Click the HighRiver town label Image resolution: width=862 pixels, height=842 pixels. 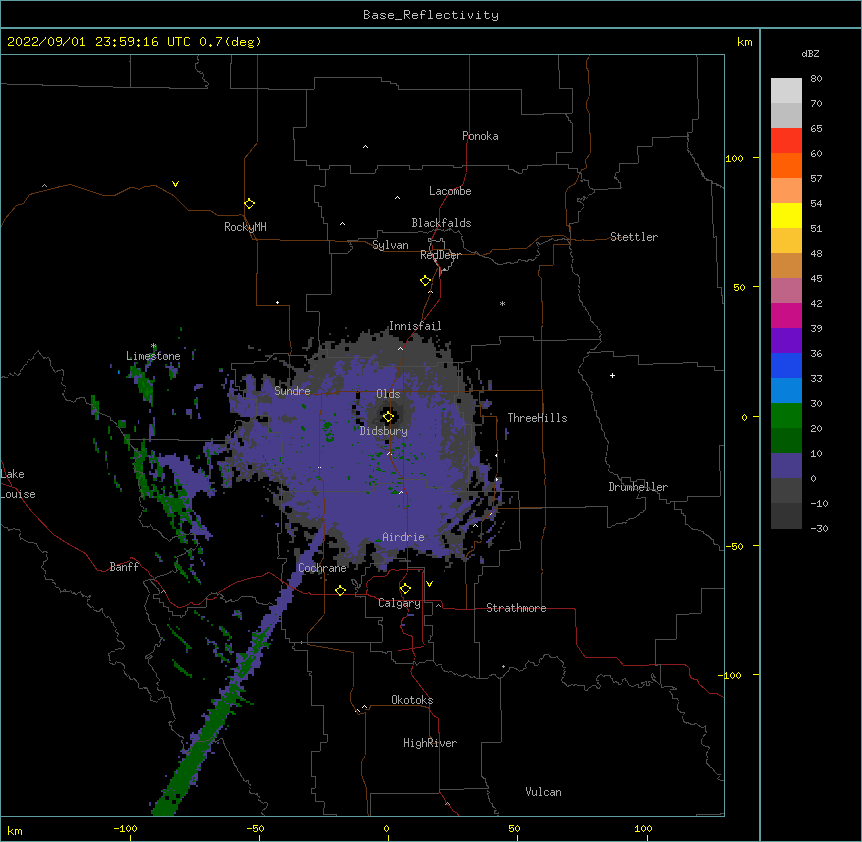(430, 743)
